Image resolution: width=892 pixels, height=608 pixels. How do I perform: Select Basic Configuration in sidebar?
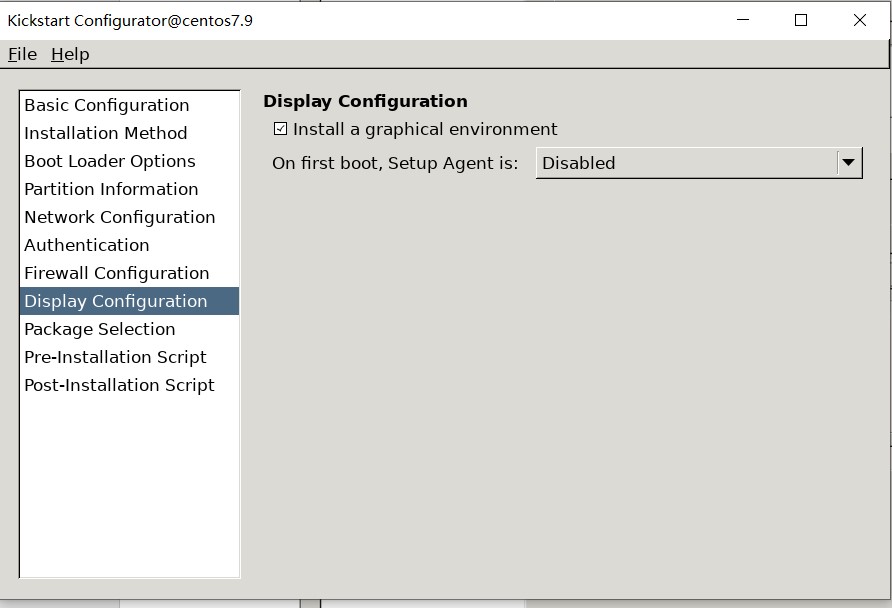(106, 105)
